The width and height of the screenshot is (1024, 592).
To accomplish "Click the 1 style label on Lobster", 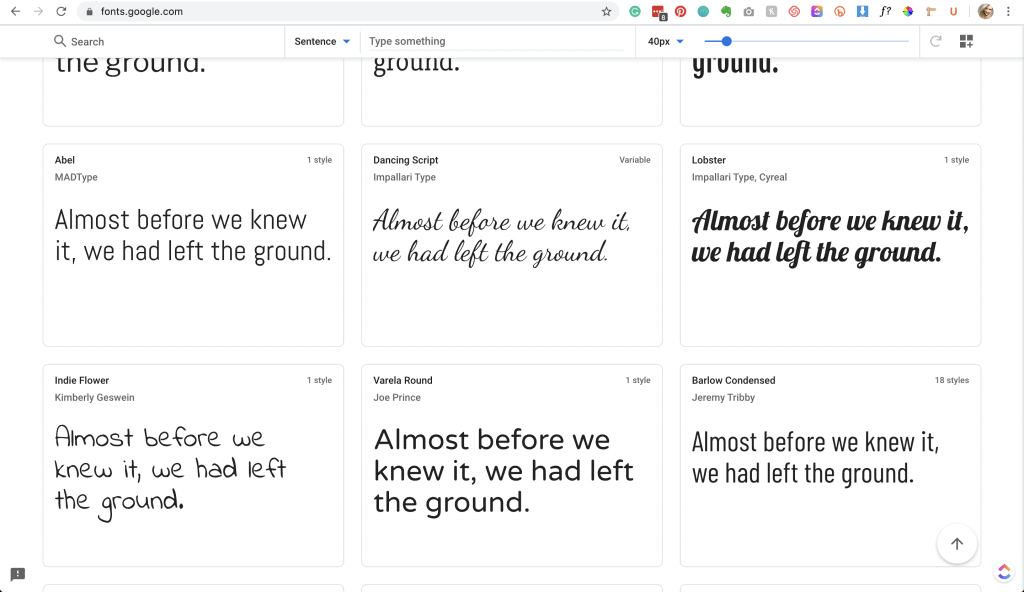I will click(x=956, y=159).
